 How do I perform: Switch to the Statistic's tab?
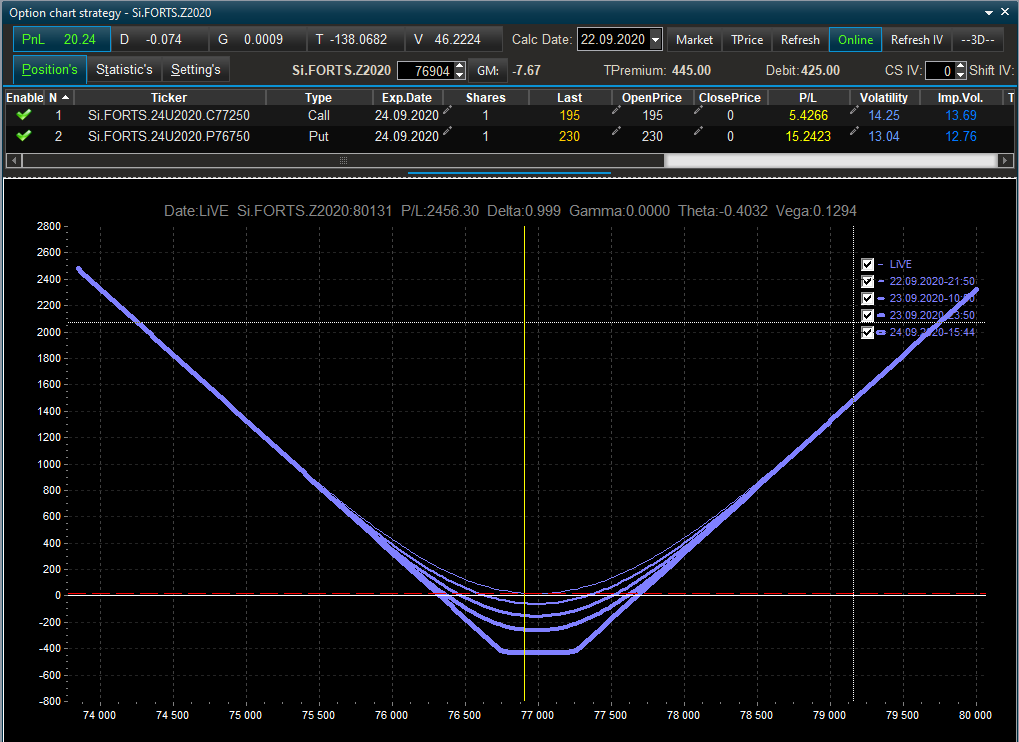[124, 70]
